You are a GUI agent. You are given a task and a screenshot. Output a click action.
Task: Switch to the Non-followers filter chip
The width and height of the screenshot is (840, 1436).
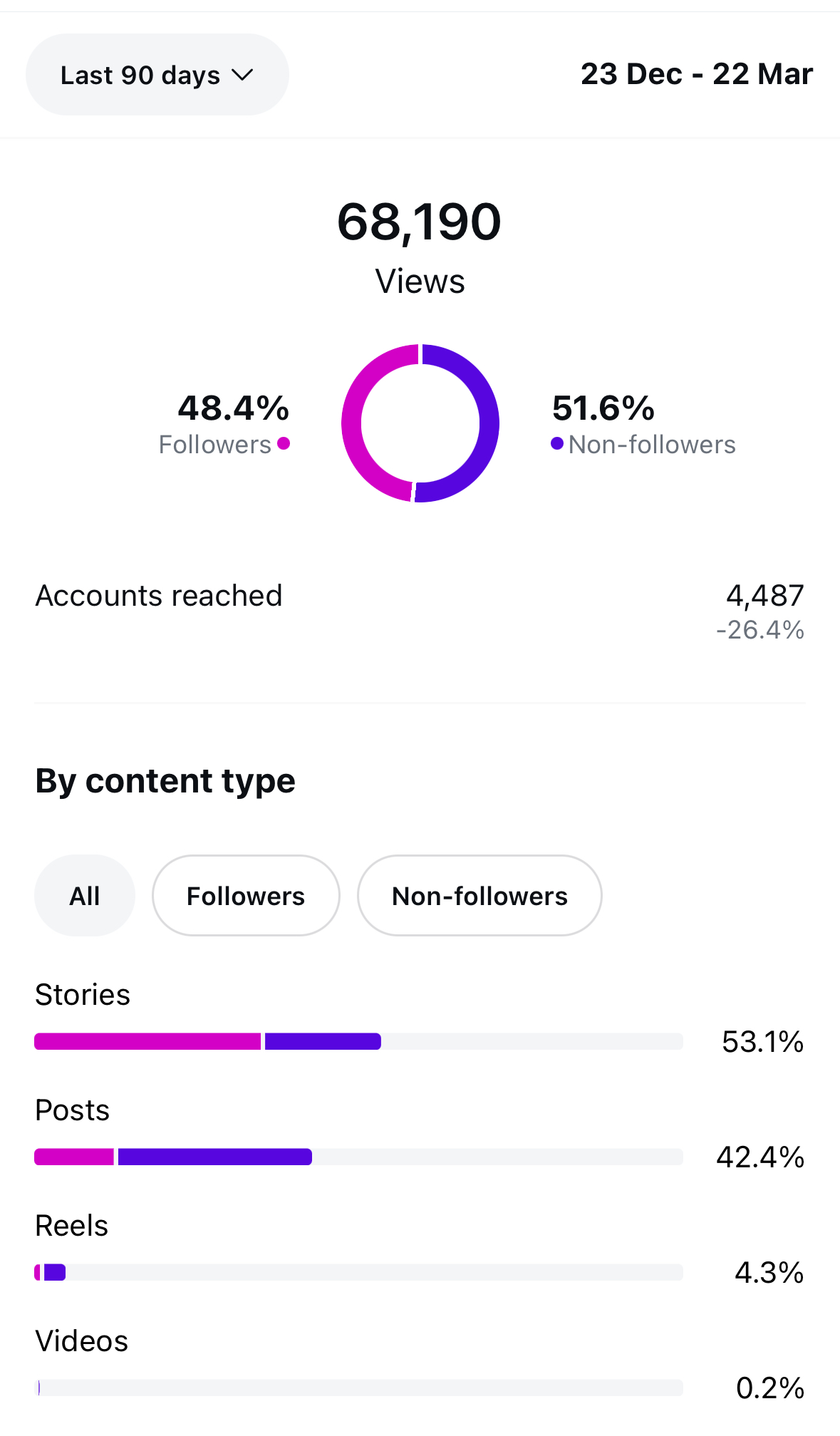(x=479, y=896)
